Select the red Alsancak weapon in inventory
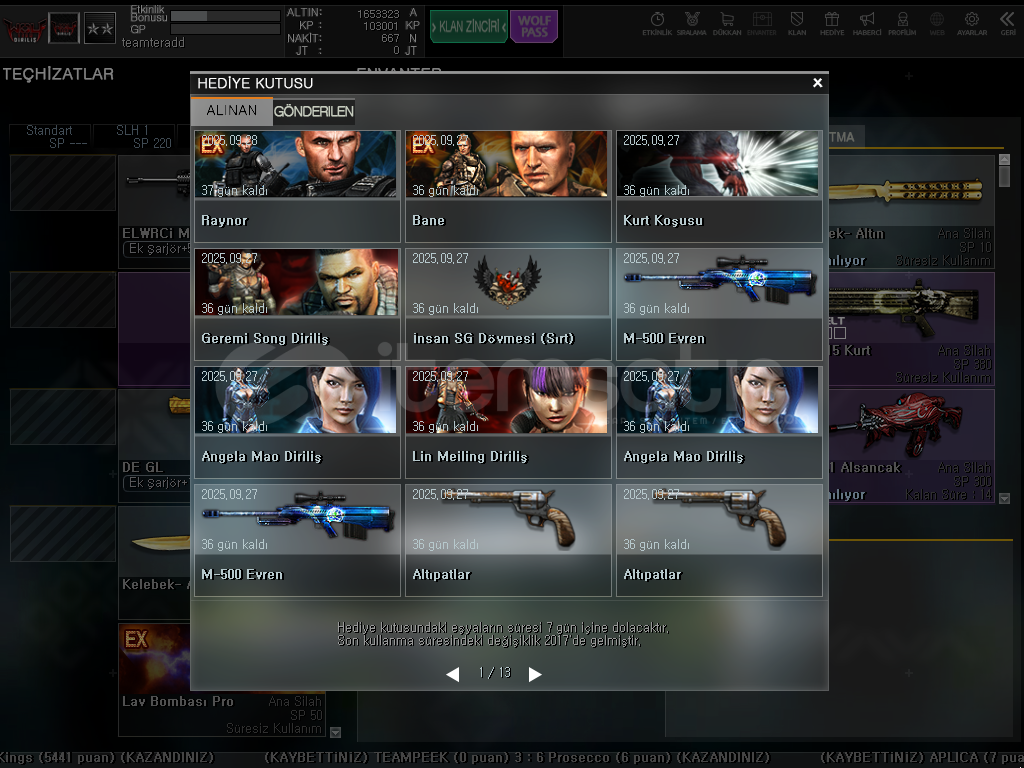This screenshot has width=1024, height=768. click(912, 445)
